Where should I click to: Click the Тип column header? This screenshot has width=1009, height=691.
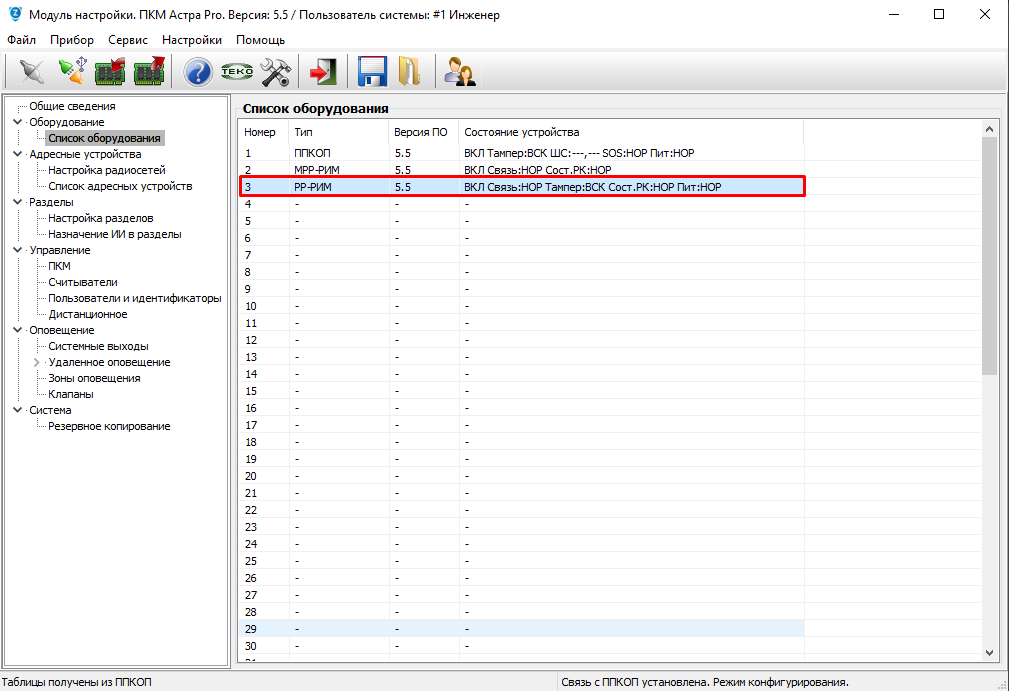[x=339, y=132]
